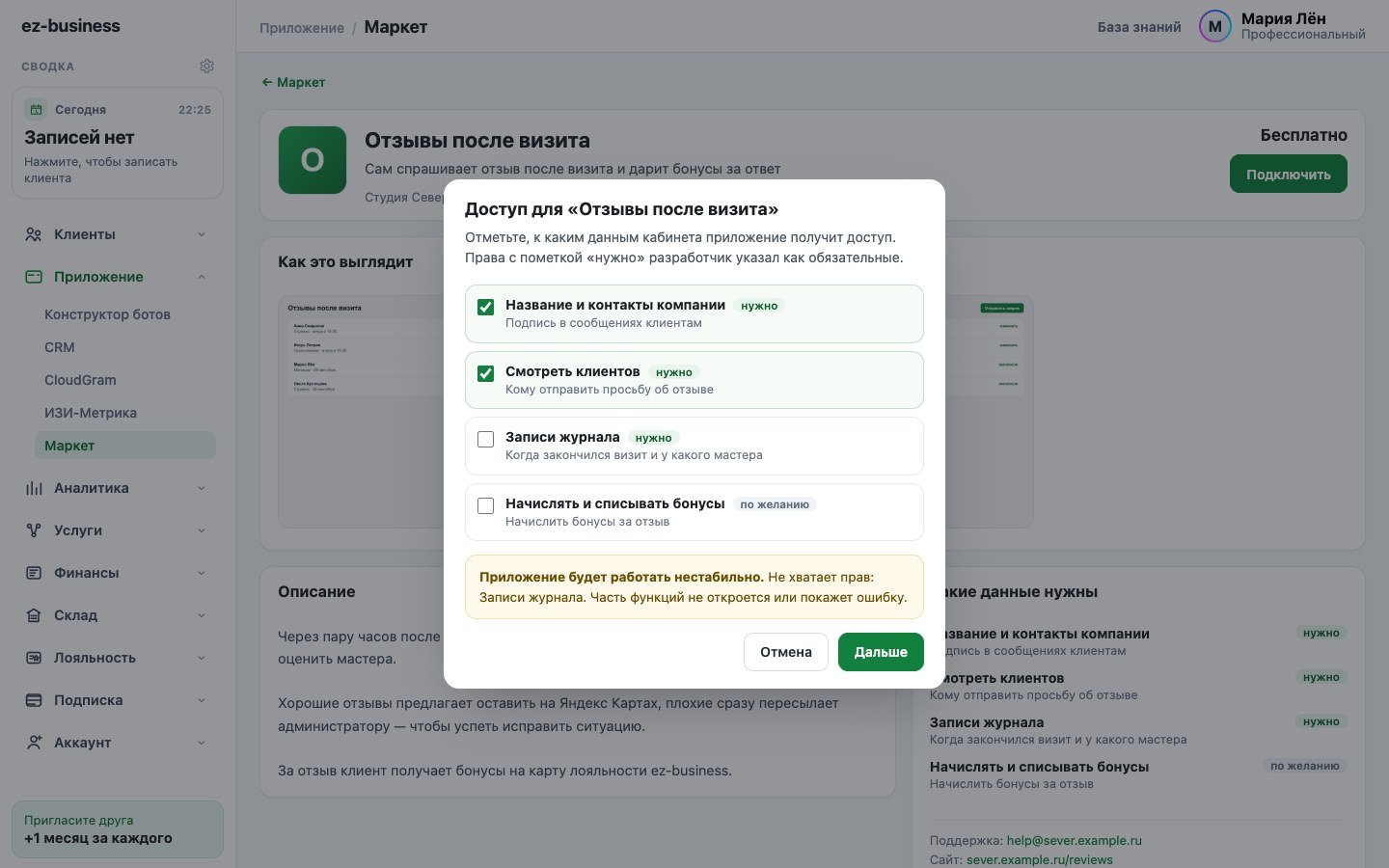This screenshot has height=868, width=1389.
Task: Open the База знаний link
Action: click(x=1139, y=27)
